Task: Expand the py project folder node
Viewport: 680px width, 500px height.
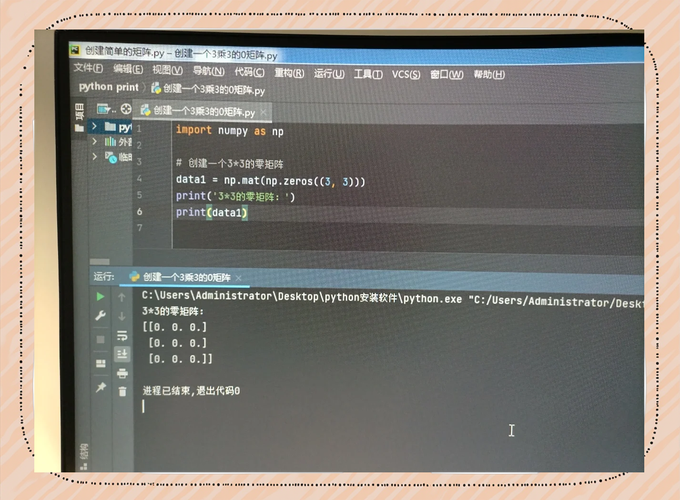Action: point(94,126)
